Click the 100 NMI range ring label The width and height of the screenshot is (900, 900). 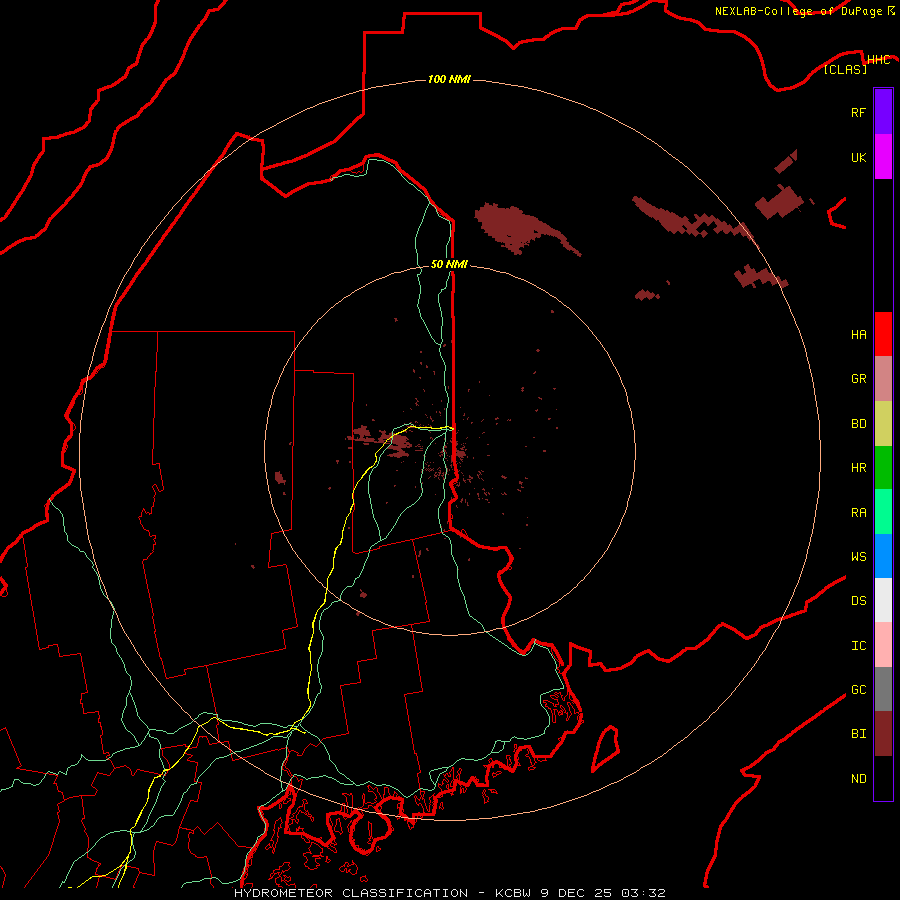(x=449, y=79)
